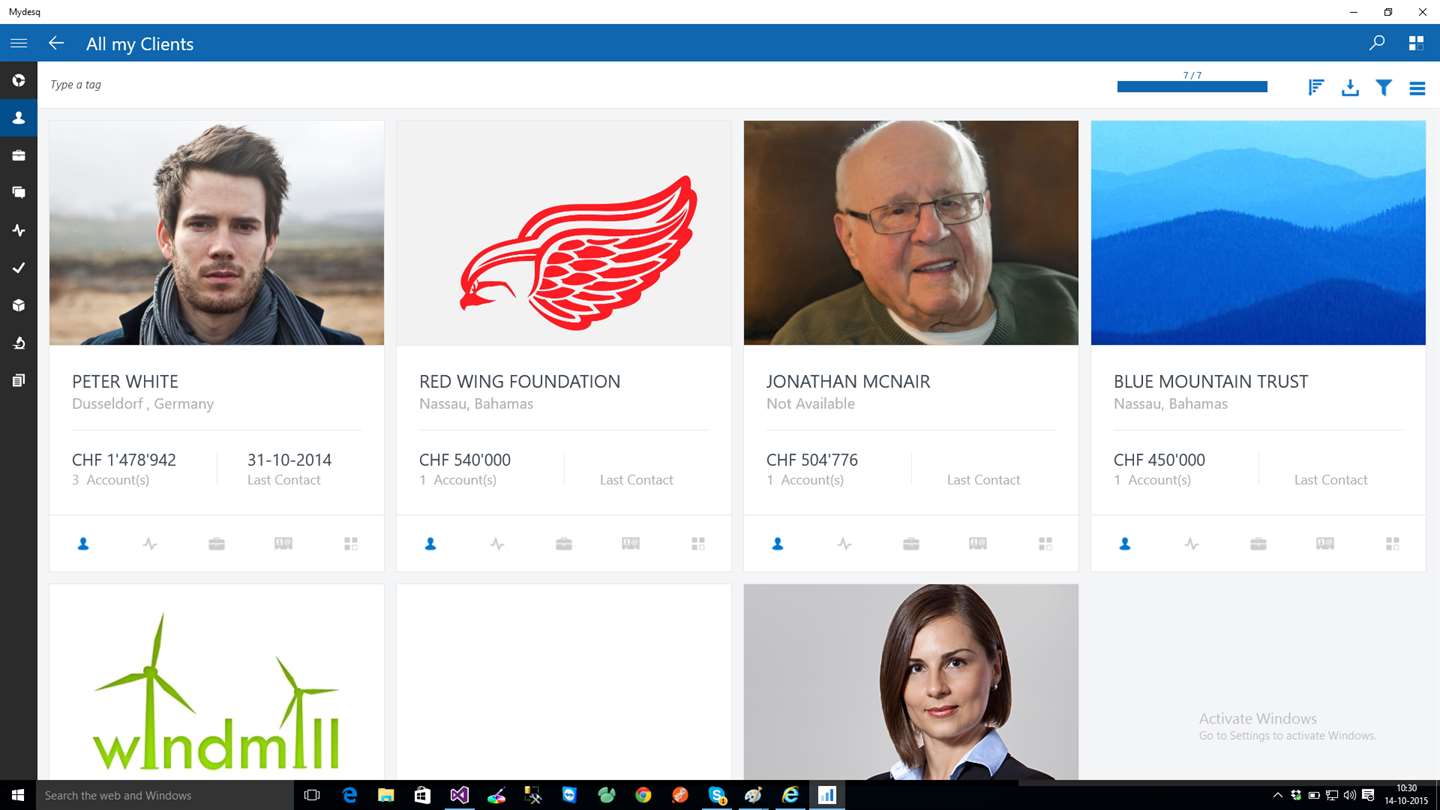
Task: Click Peter White's 3 Account(s) label
Action: tap(111, 480)
